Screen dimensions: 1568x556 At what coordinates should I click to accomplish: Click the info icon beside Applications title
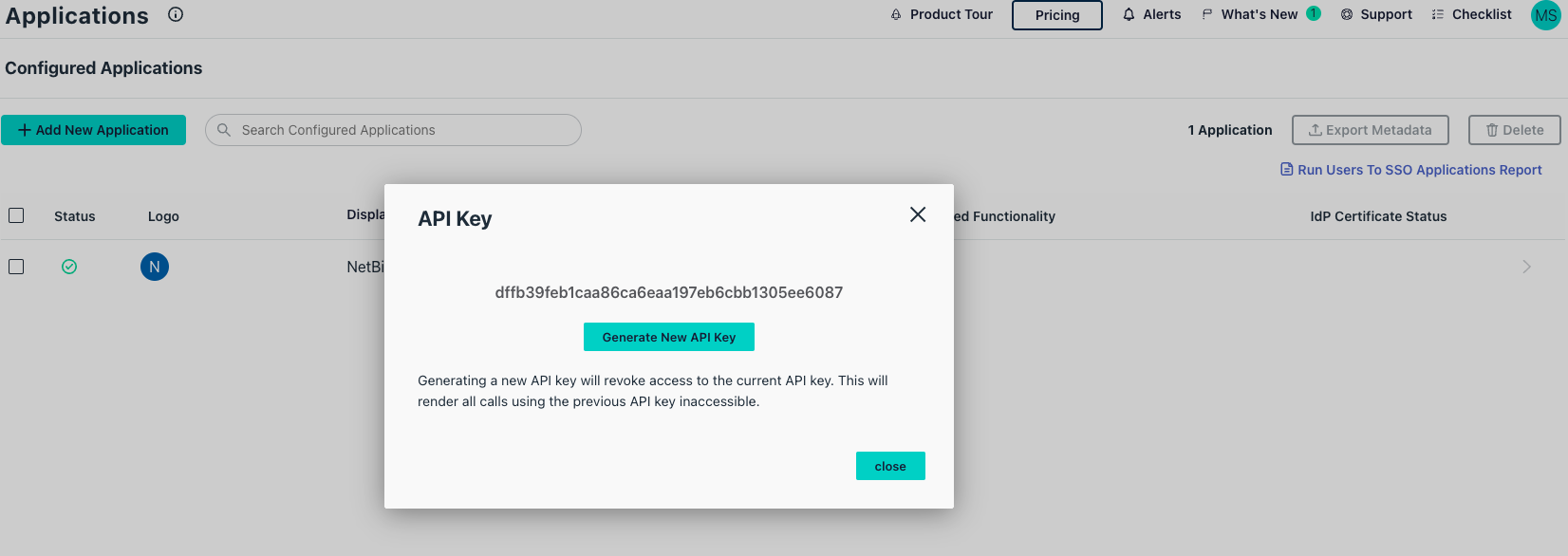pyautogui.click(x=176, y=14)
